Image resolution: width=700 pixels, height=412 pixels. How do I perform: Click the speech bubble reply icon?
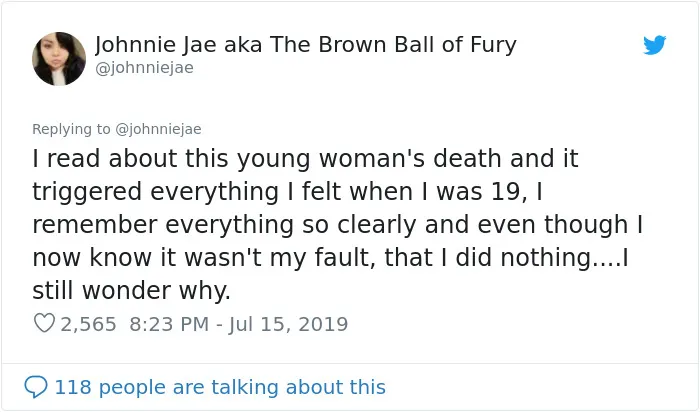(x=36, y=387)
